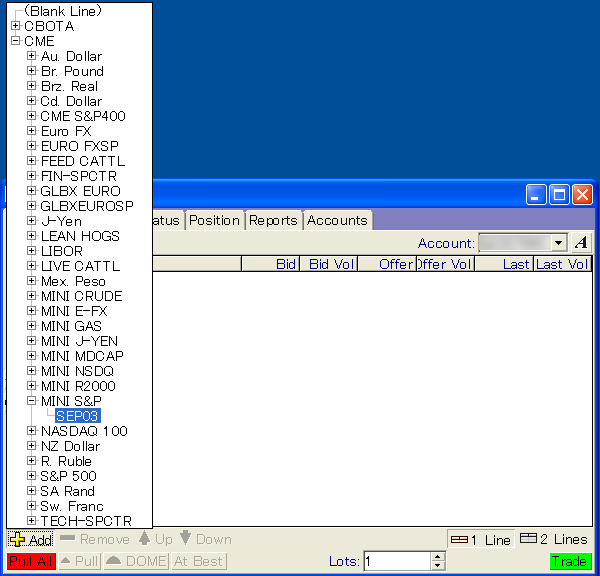The width and height of the screenshot is (600, 576).
Task: Click the Offer column header
Action: point(387,264)
